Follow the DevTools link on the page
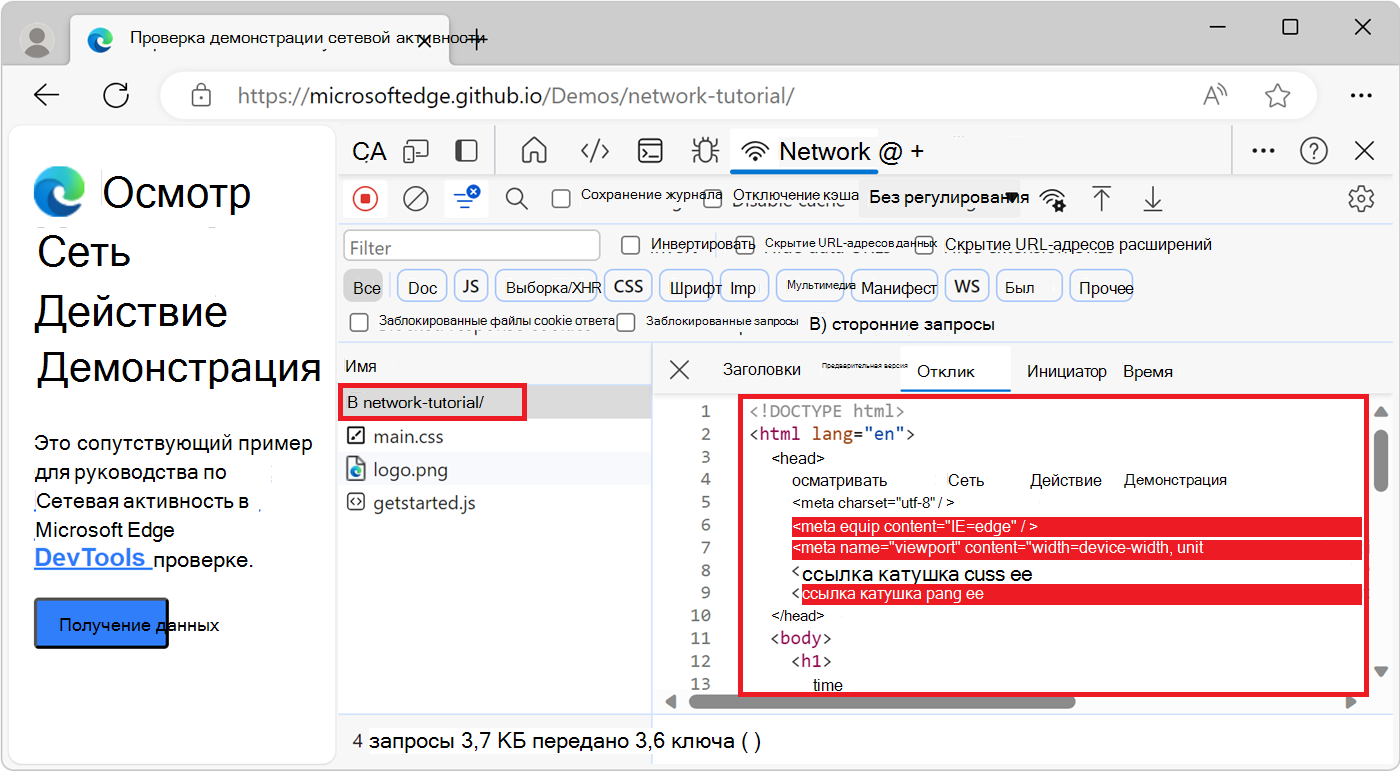Screen dimensions: 1400x771 point(91,558)
